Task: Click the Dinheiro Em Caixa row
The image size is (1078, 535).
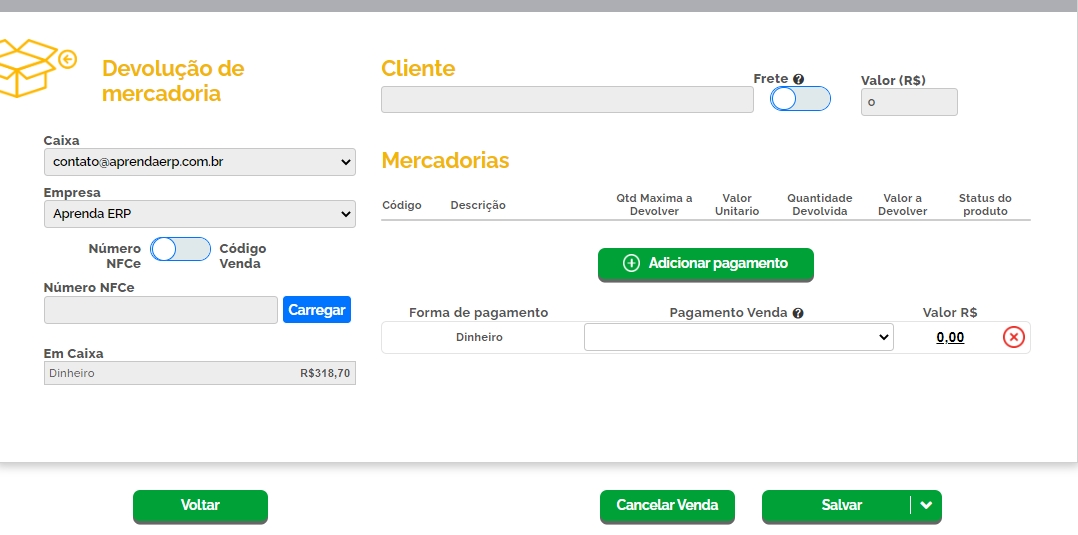Action: coord(199,373)
